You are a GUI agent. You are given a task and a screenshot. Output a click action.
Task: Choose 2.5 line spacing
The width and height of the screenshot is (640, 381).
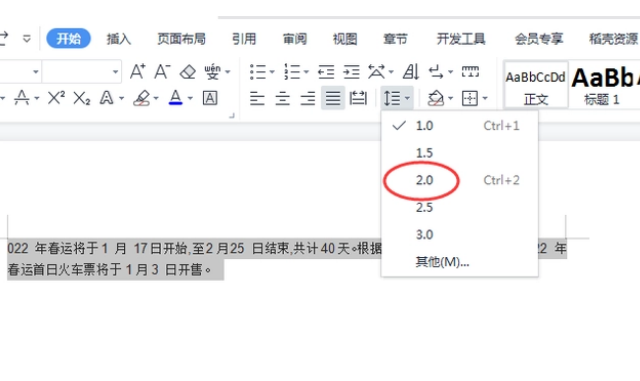point(460,207)
